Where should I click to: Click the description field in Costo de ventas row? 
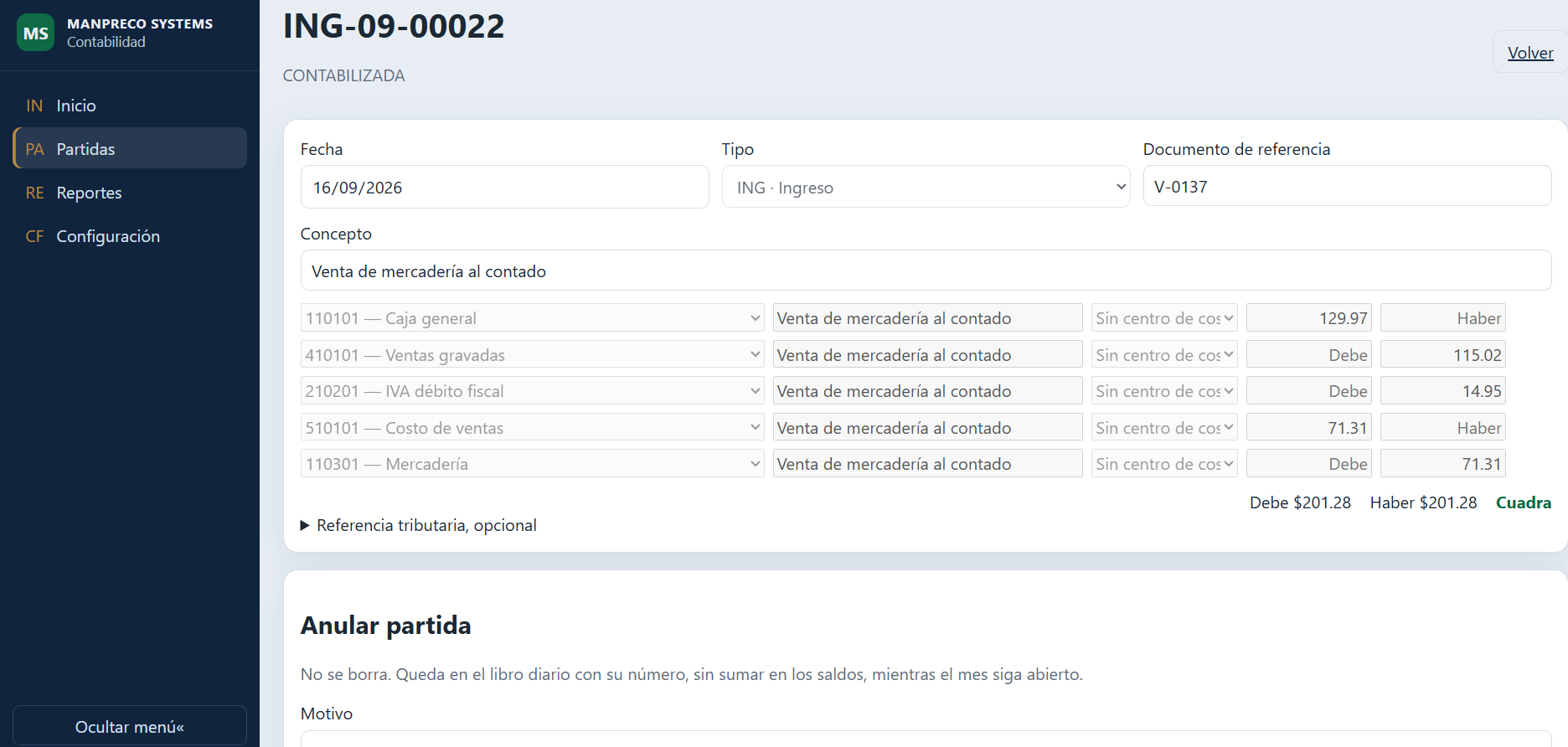point(928,428)
